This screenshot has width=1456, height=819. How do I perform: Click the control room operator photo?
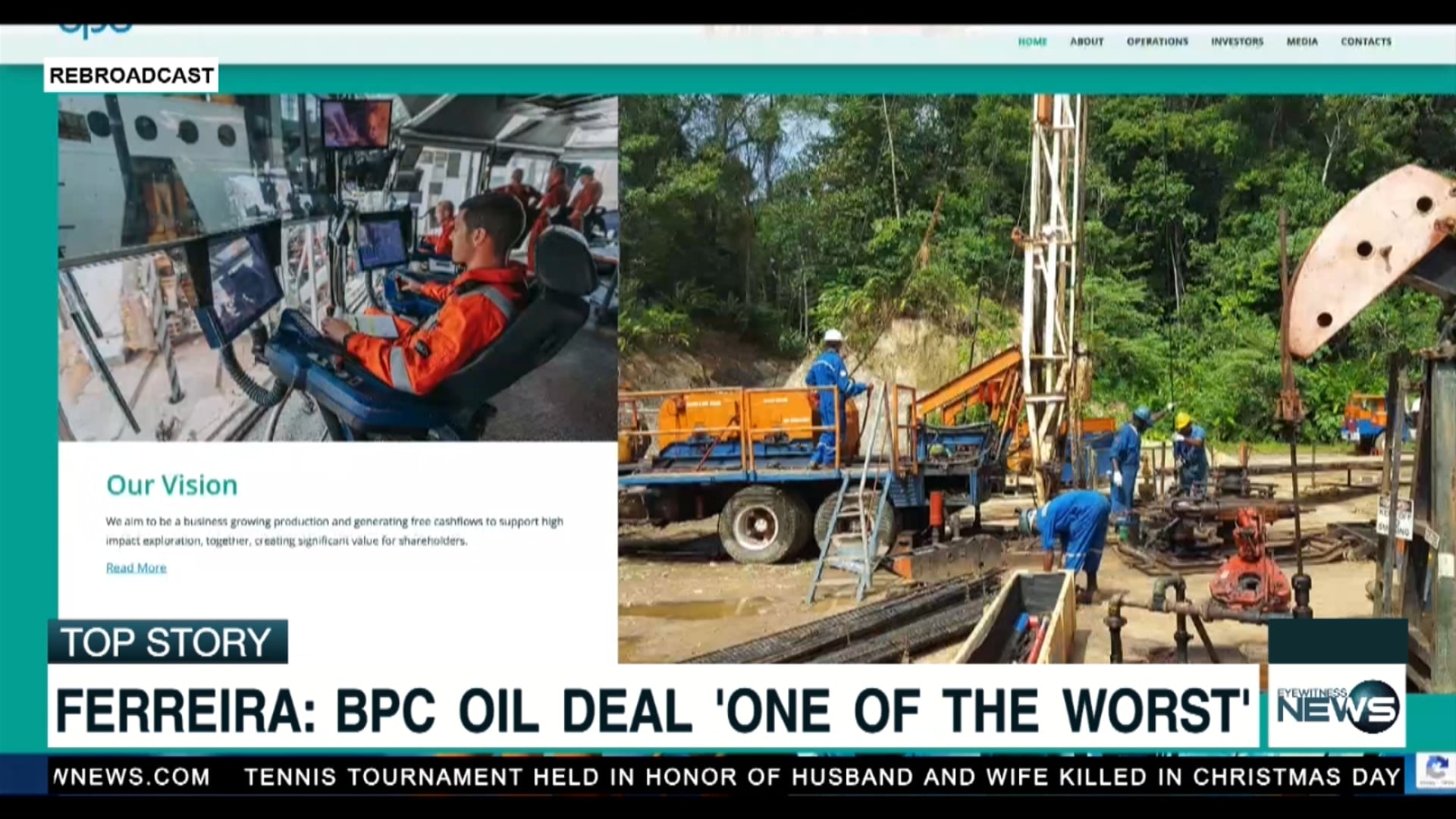point(338,267)
